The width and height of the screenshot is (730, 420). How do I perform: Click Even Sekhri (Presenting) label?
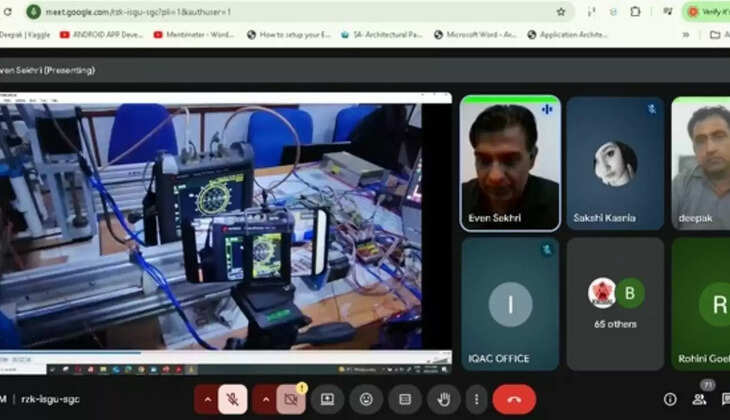pyautogui.click(x=47, y=70)
